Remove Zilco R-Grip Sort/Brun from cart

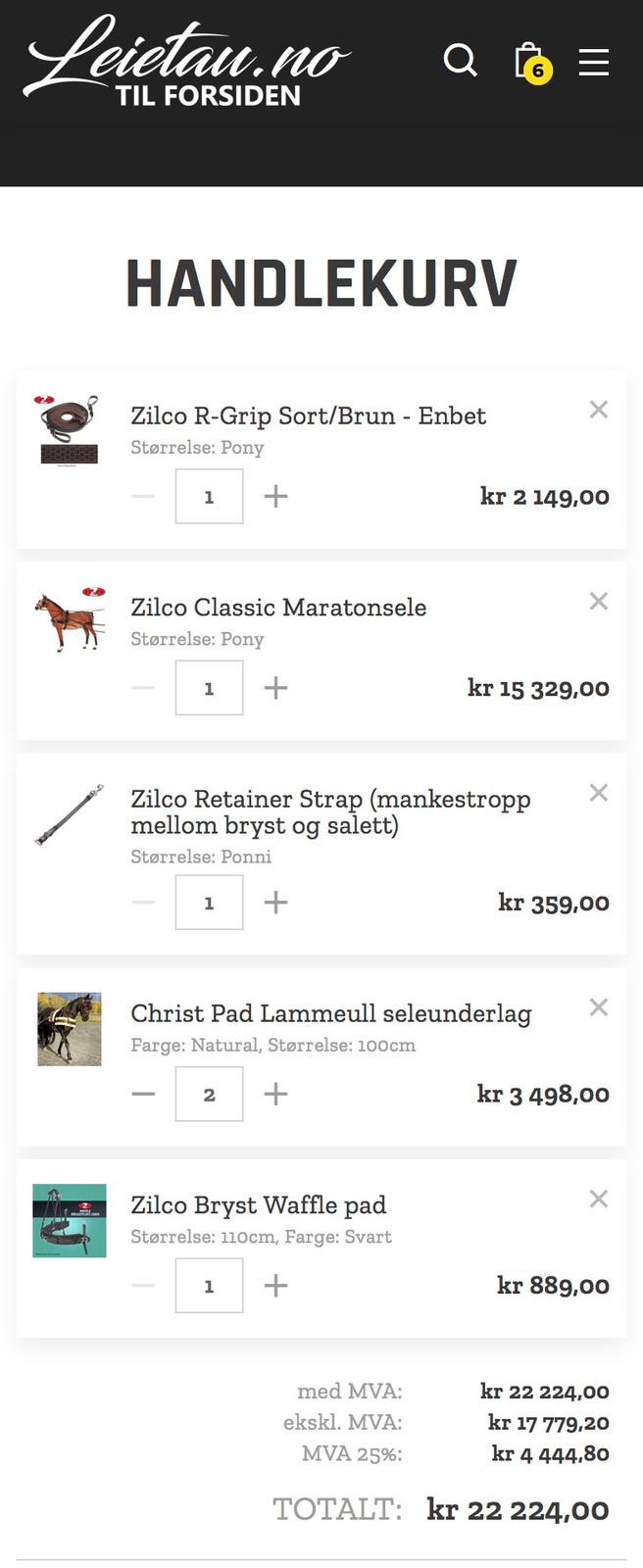click(598, 410)
